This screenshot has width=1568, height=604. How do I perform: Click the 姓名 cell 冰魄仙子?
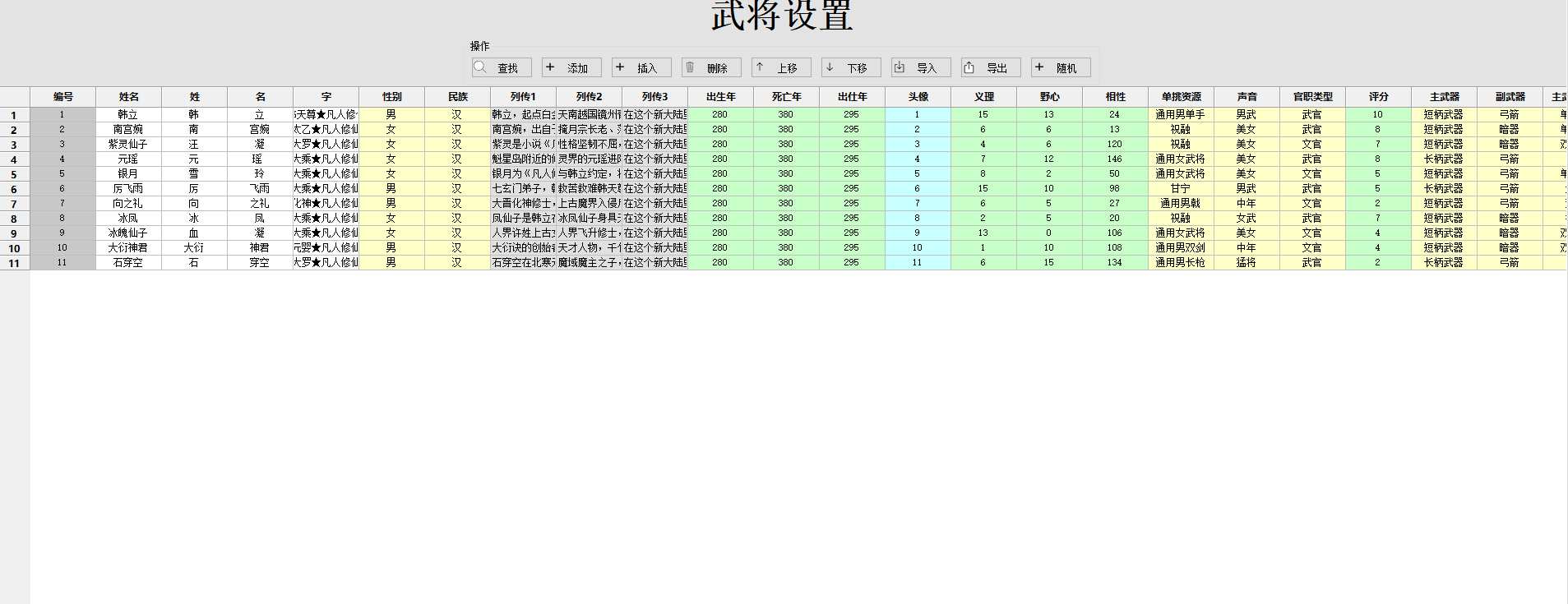pyautogui.click(x=129, y=233)
